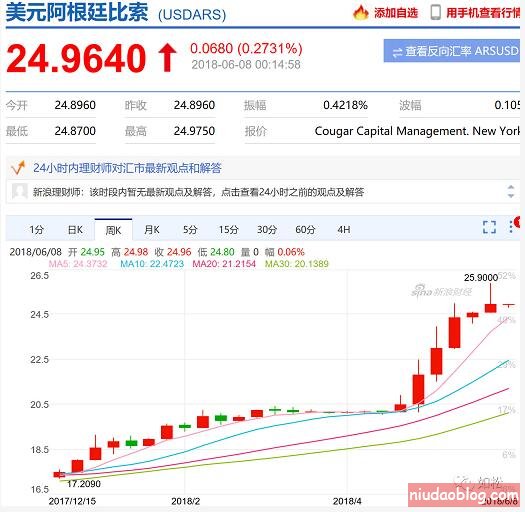The image size is (525, 512).
Task: Click the 昨收 value 24.8960
Action: click(194, 105)
